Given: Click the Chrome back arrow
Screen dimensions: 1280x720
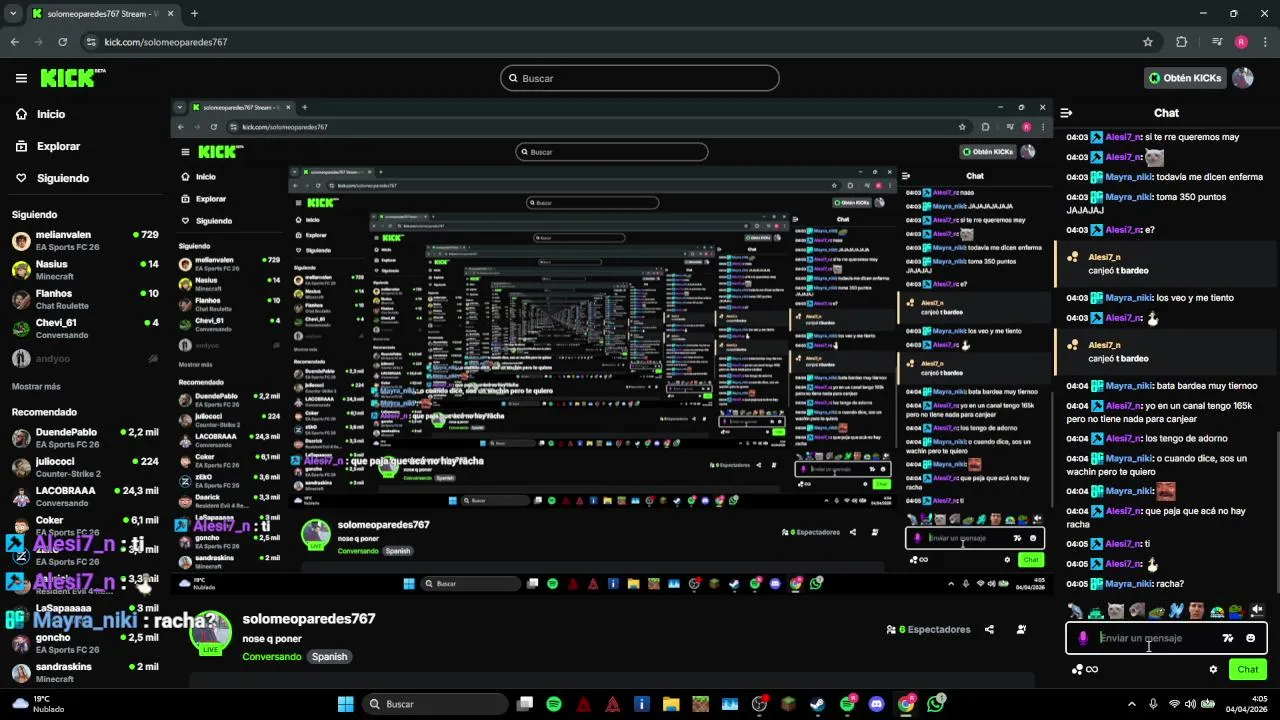Looking at the screenshot, I should [14, 42].
